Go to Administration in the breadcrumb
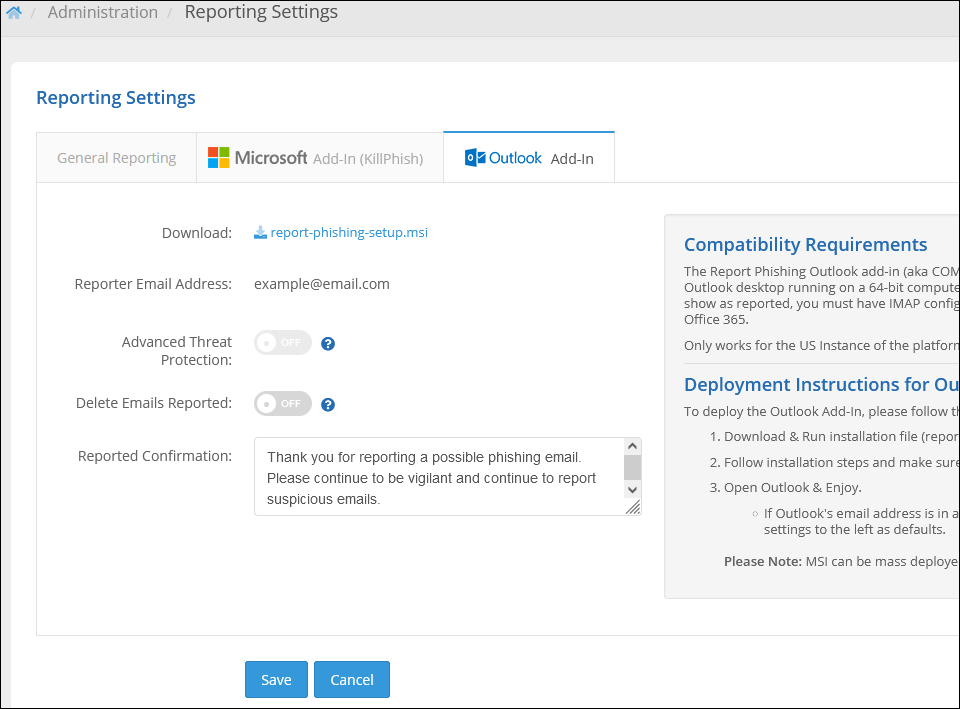Screen dimensions: 960x709 [x=103, y=13]
